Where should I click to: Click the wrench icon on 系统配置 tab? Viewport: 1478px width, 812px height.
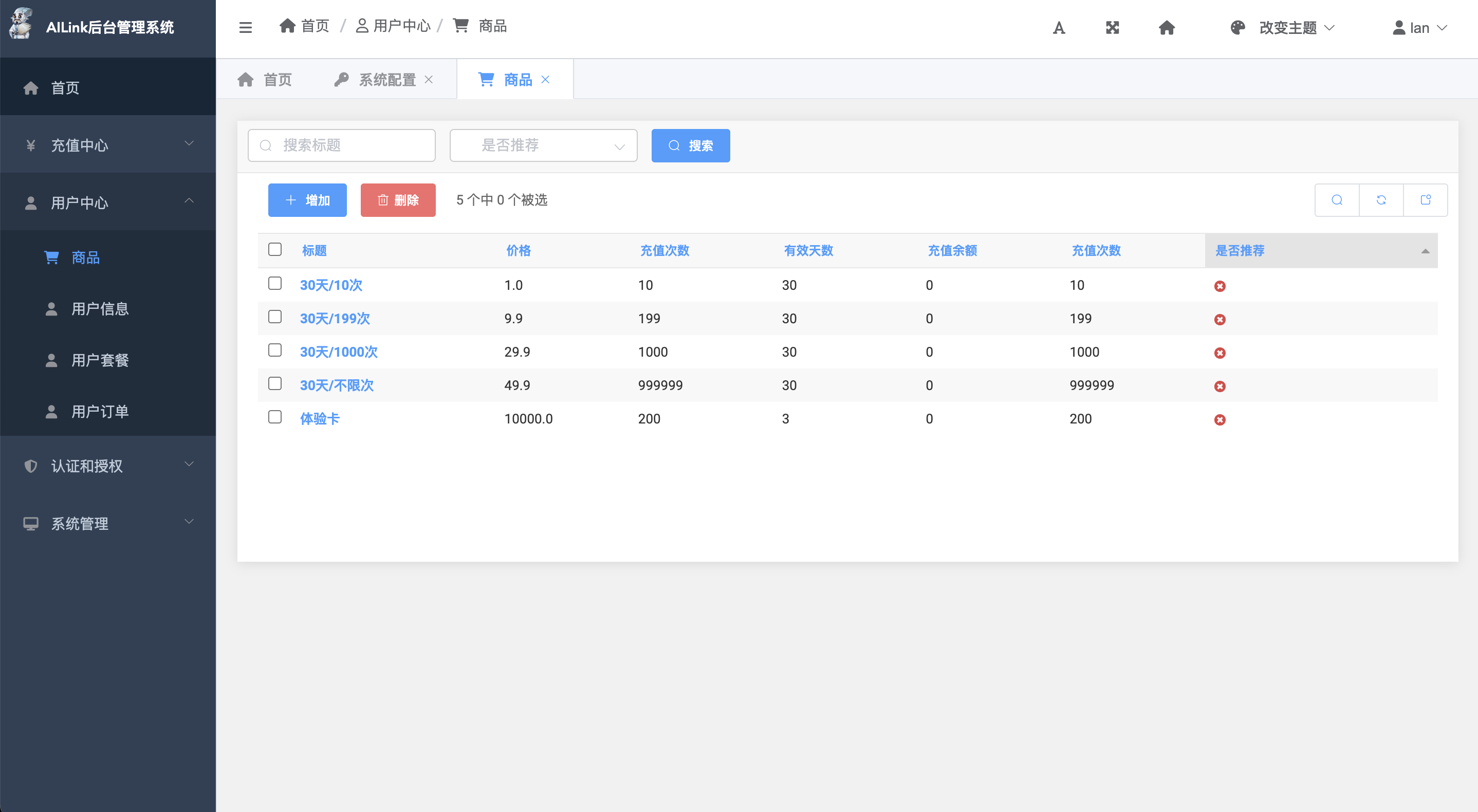click(x=341, y=80)
